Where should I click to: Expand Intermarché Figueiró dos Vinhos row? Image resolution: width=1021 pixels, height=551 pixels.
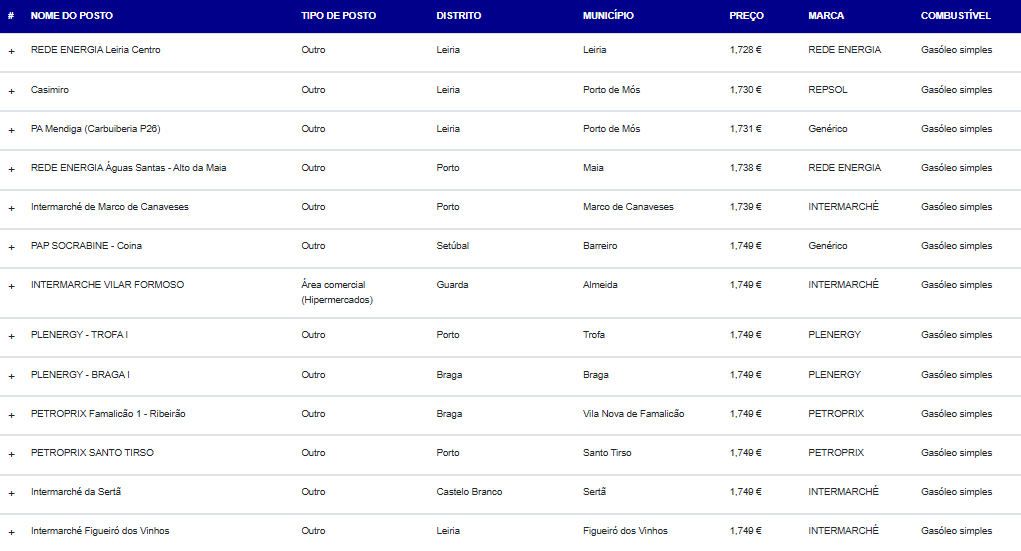[x=11, y=533]
